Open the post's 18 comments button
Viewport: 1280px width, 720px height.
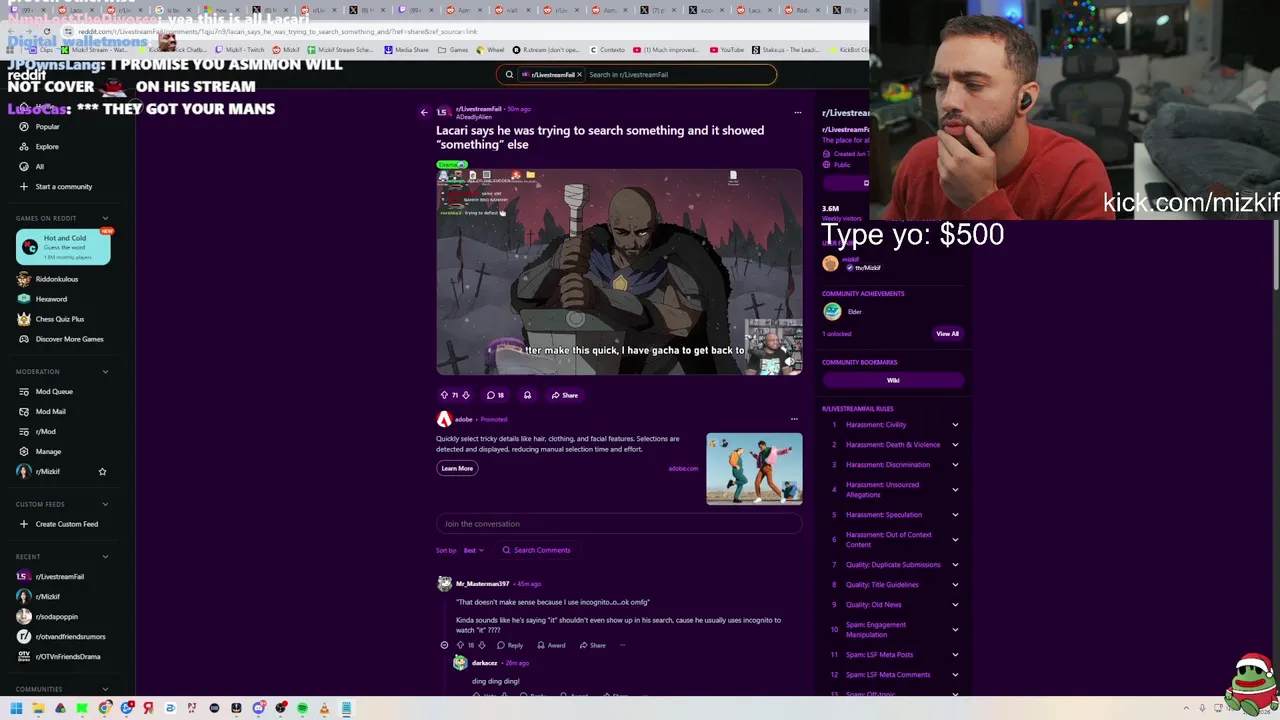coord(495,395)
